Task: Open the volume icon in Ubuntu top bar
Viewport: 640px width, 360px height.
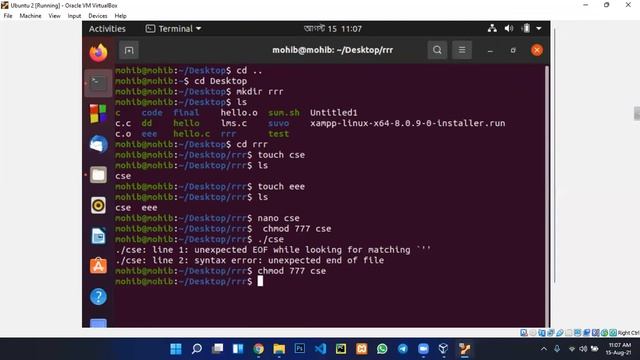Action: pos(509,29)
